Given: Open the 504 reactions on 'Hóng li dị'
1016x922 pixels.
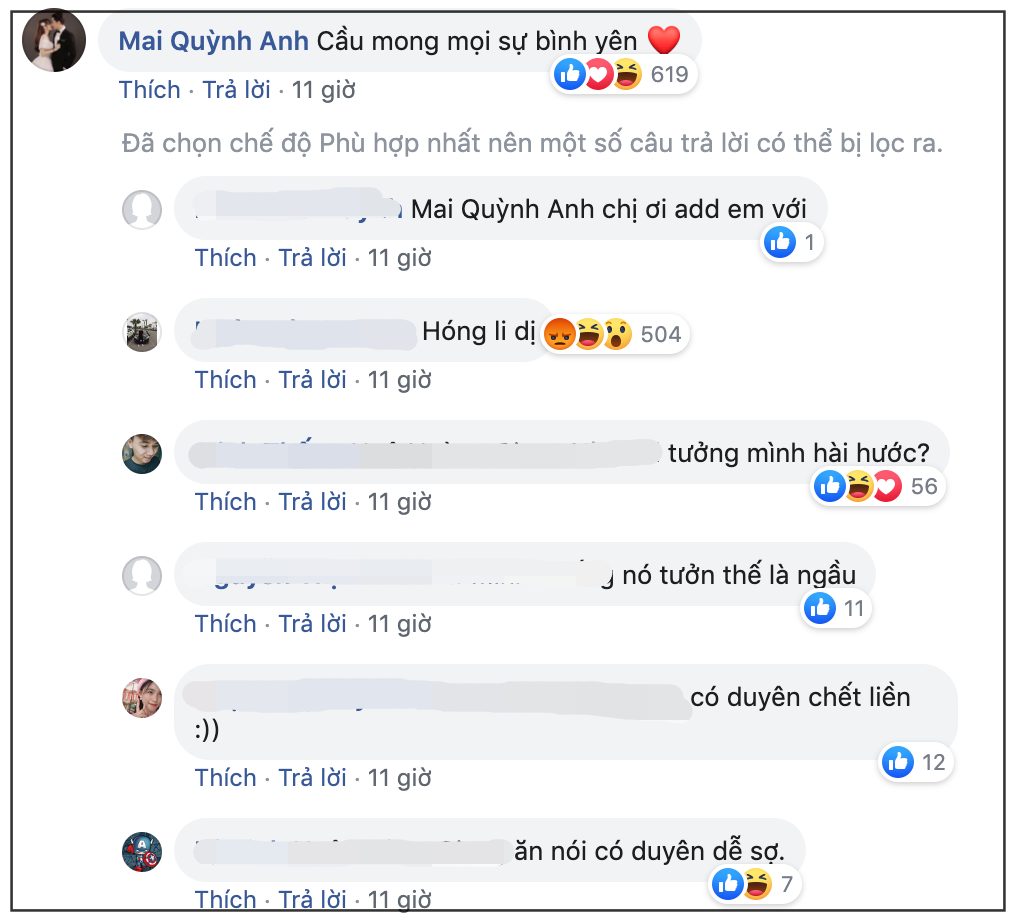Looking at the screenshot, I should (614, 334).
